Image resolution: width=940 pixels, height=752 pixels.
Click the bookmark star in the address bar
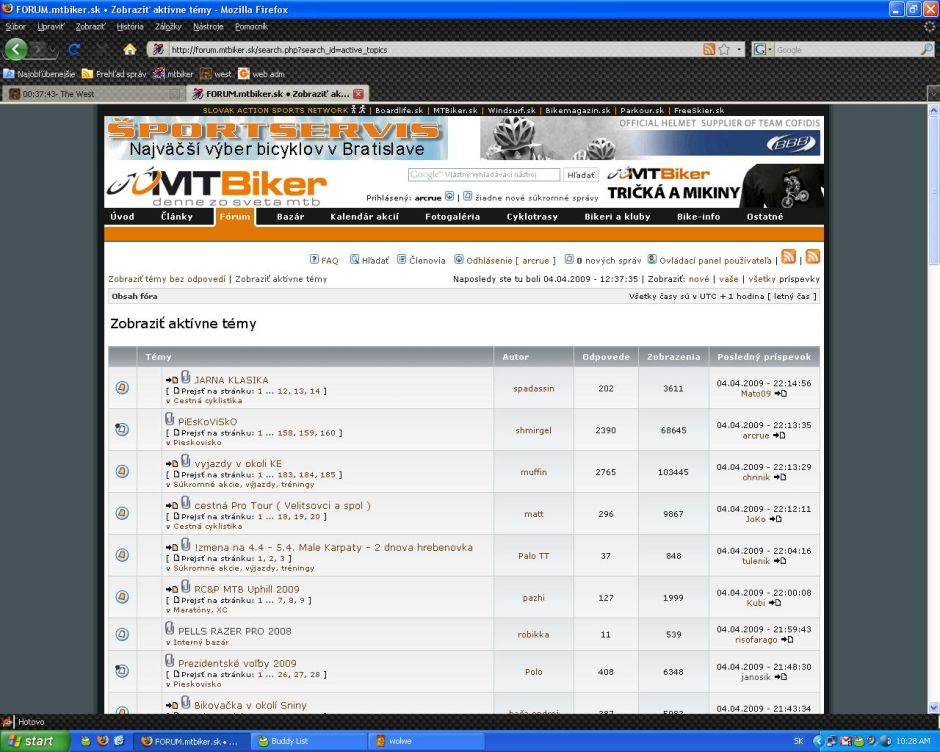coord(724,49)
